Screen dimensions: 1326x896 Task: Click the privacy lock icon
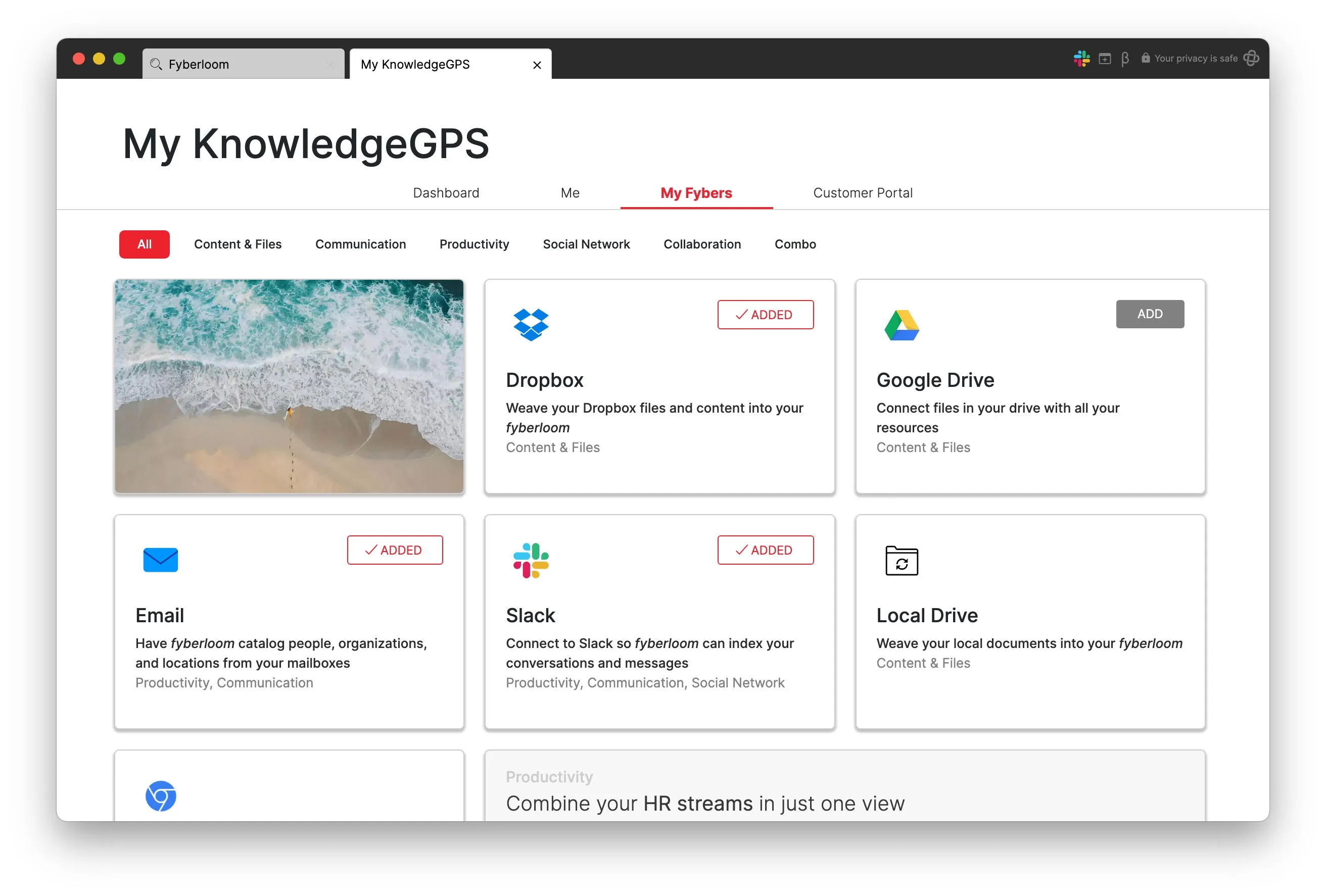(1145, 58)
